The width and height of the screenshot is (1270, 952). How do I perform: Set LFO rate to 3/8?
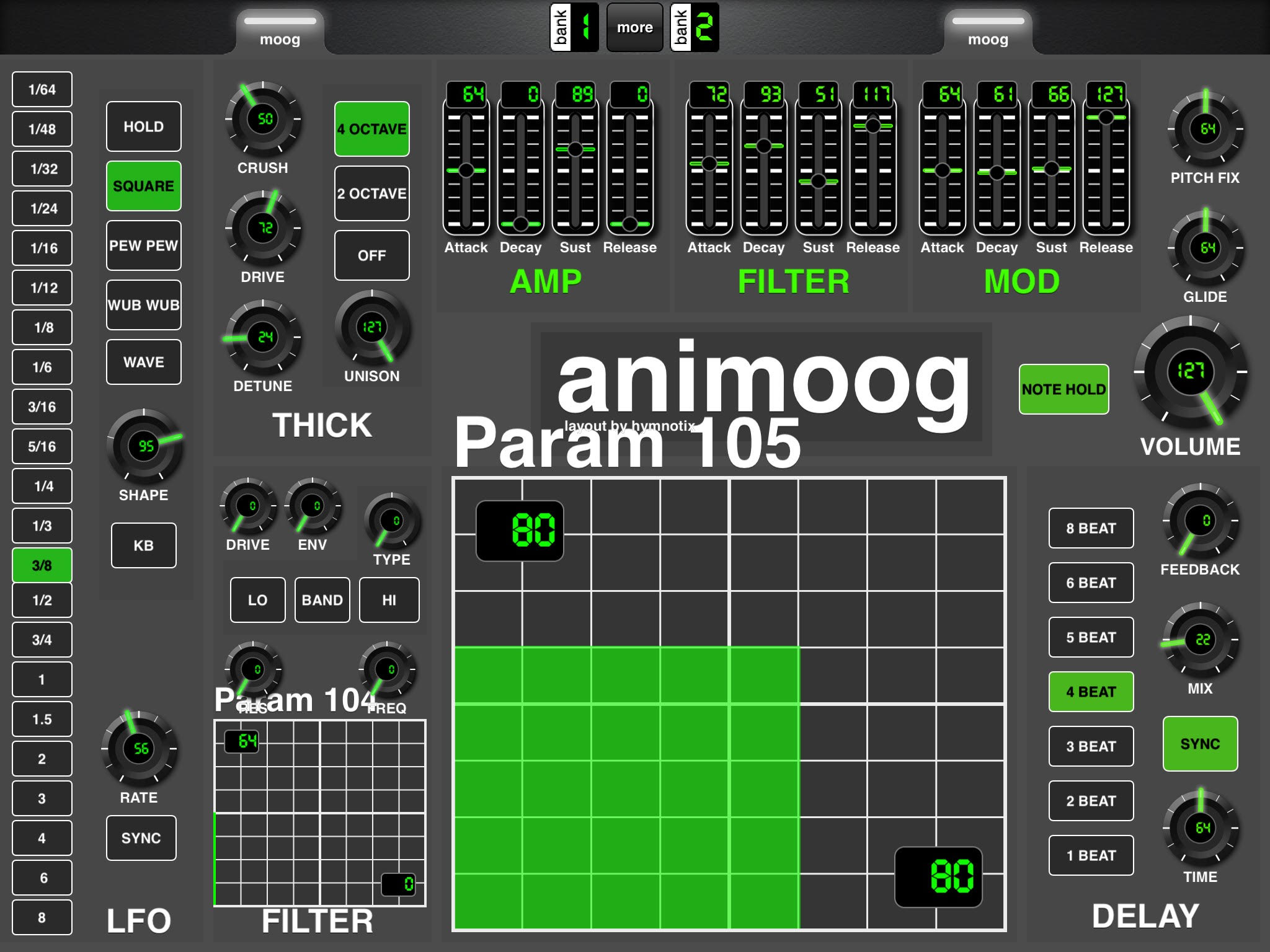point(42,565)
